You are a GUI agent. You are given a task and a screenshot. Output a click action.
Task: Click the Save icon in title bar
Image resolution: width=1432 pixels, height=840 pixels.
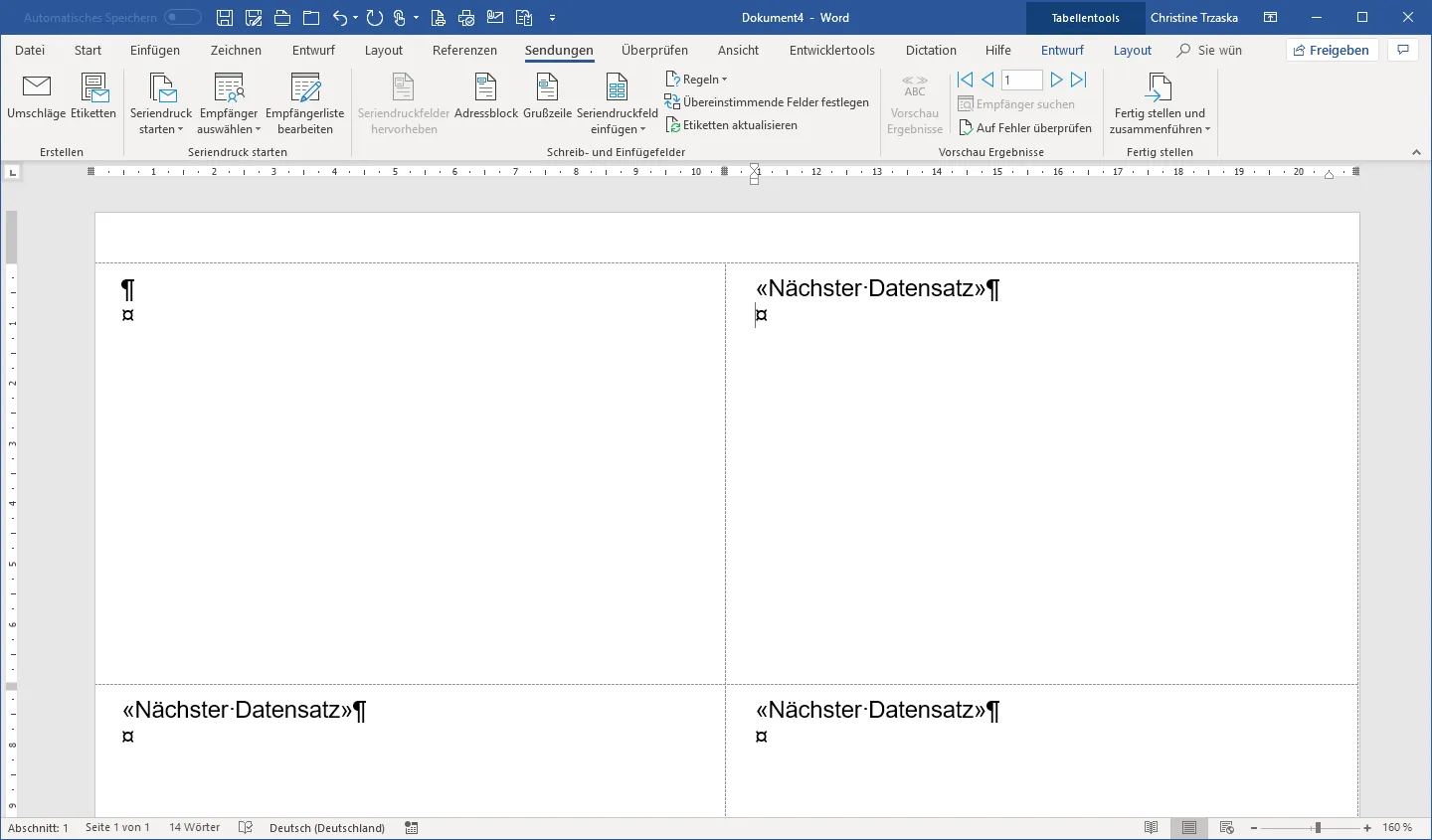225,18
